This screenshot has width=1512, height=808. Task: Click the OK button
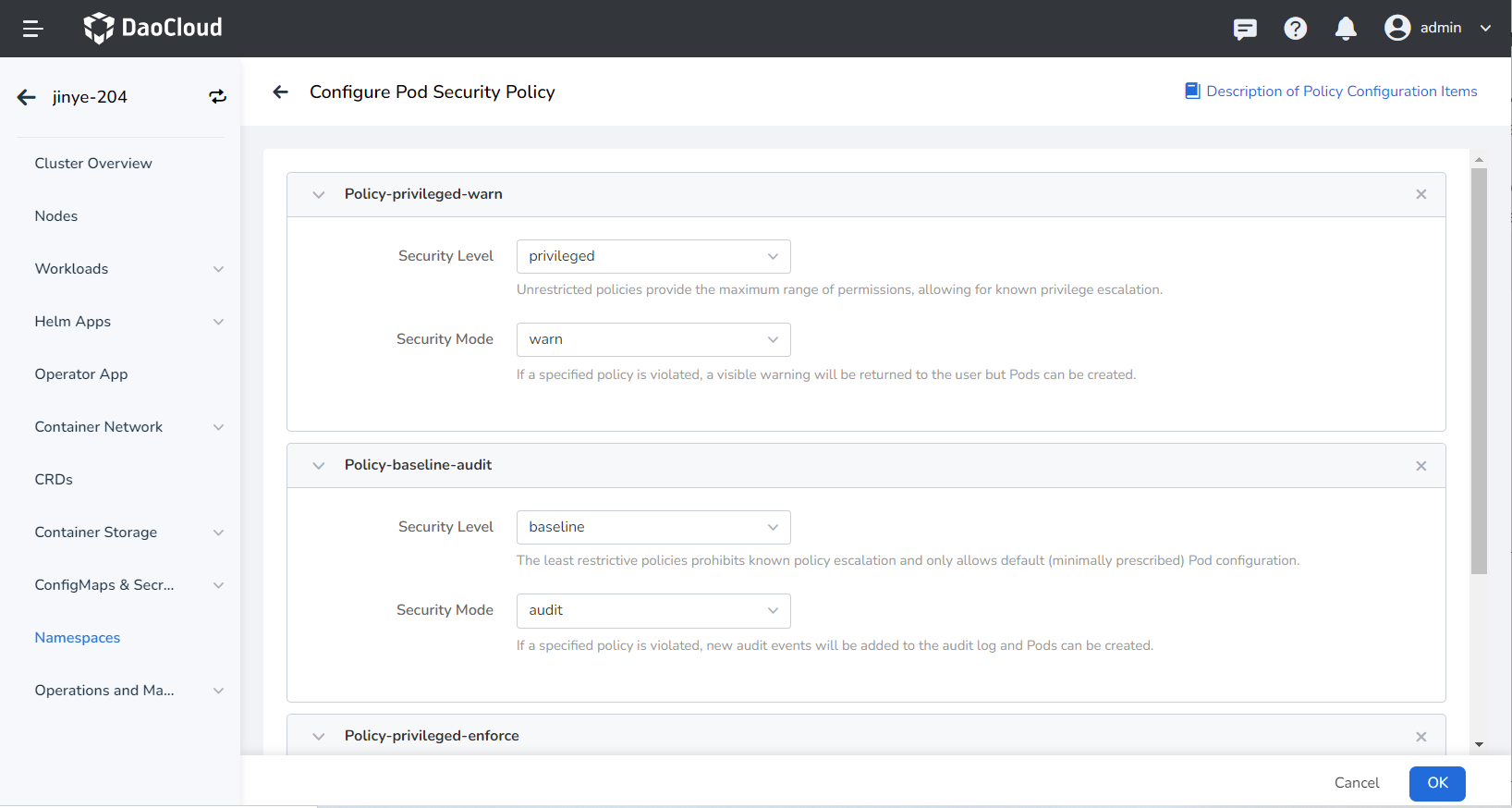[1436, 783]
